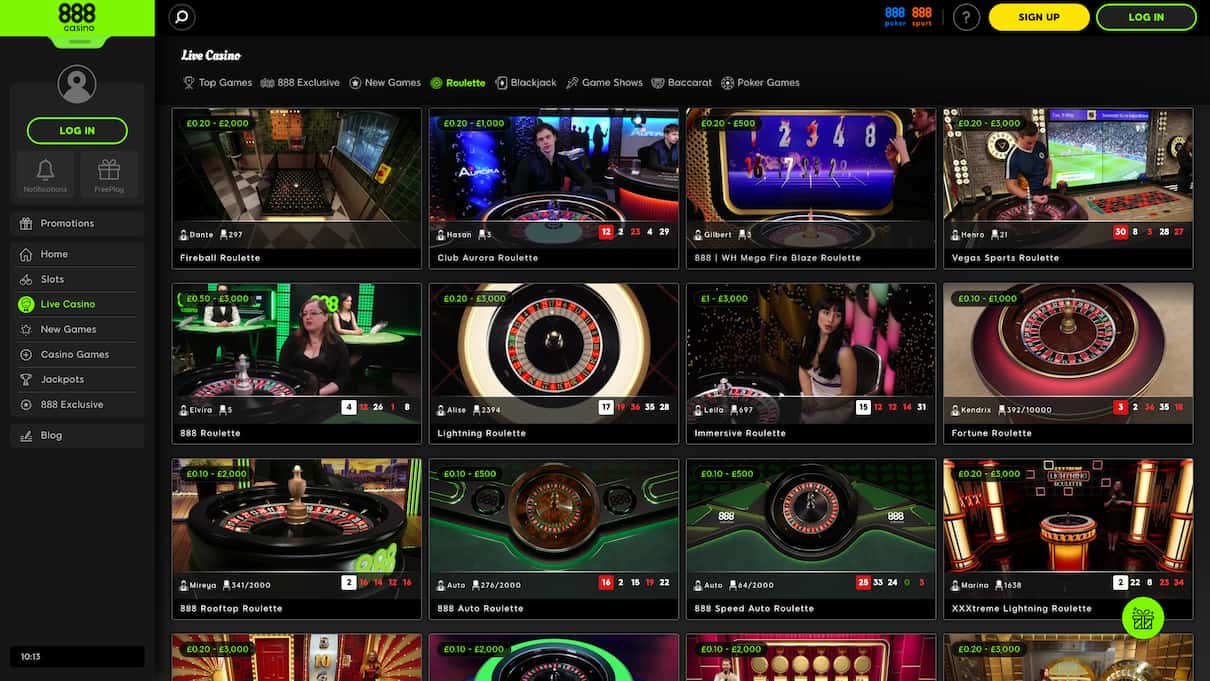
Task: Click the Blackjack card icon
Action: pos(500,82)
